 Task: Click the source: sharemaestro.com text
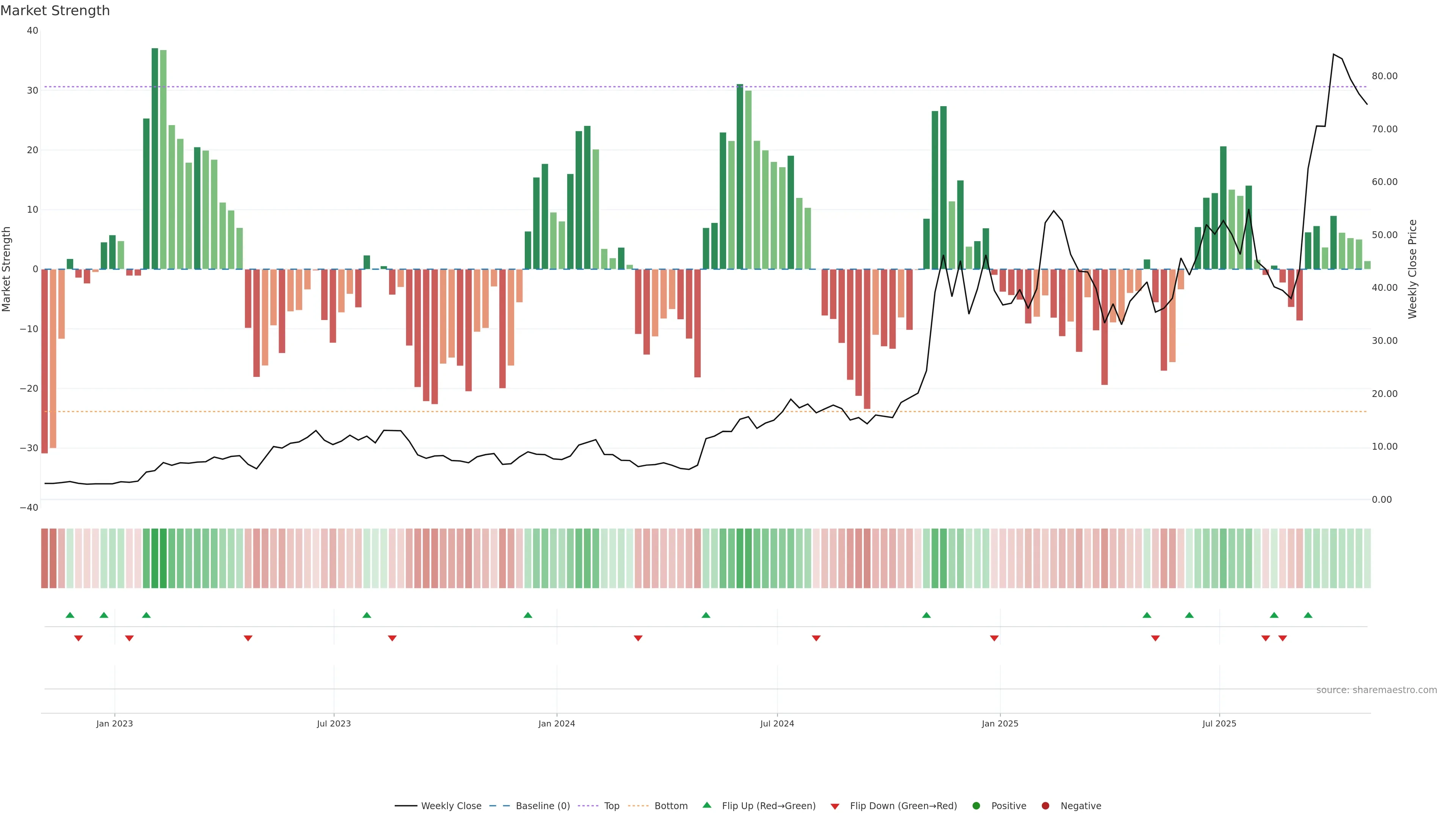(x=1376, y=690)
